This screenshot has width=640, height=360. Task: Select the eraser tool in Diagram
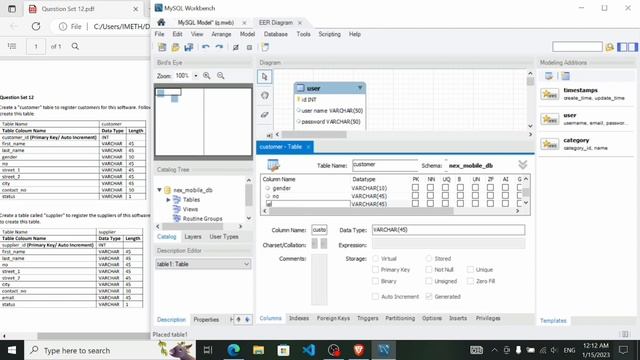264,115
